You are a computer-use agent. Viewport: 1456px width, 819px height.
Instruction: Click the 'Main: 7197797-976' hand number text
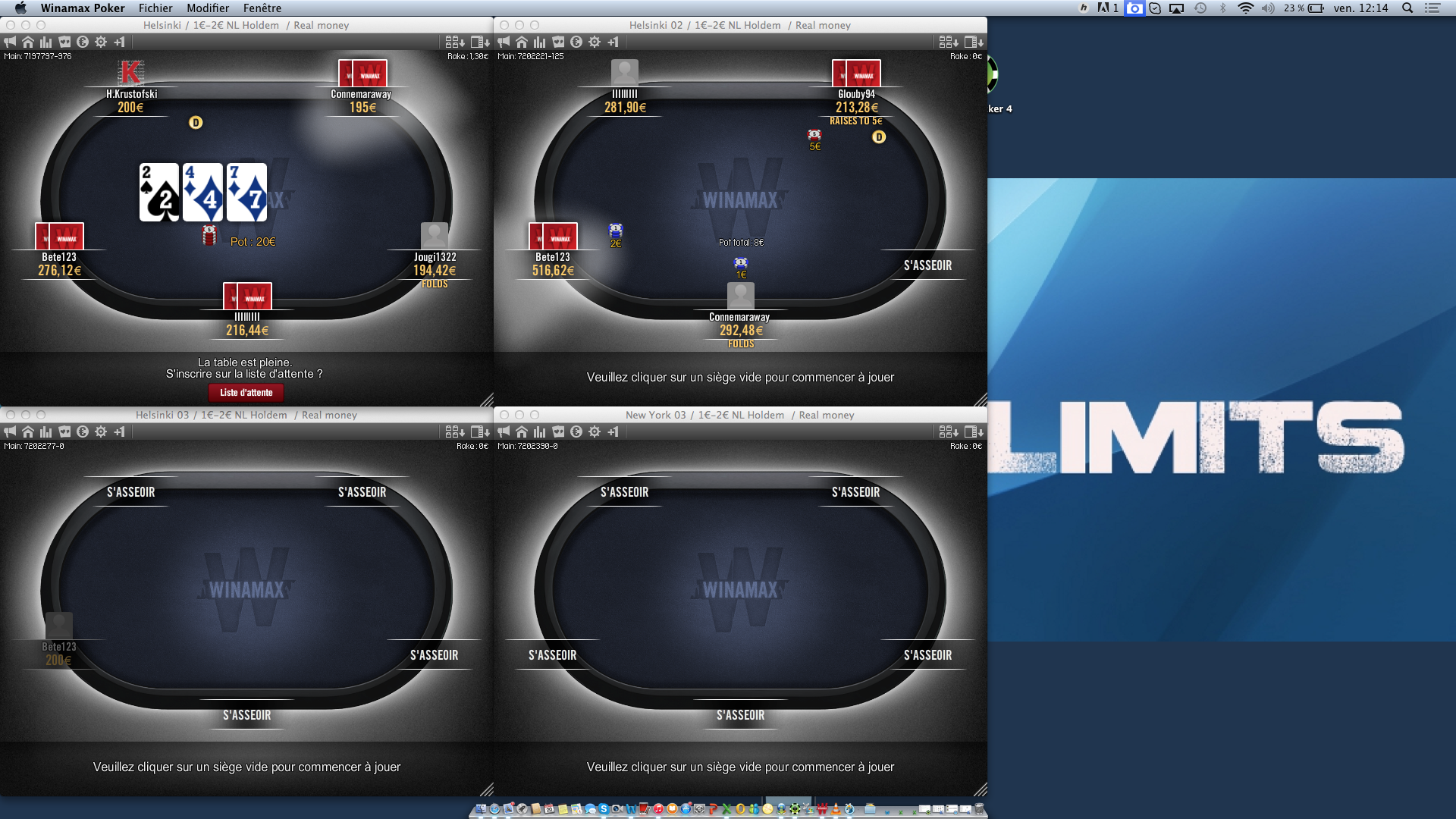38,56
